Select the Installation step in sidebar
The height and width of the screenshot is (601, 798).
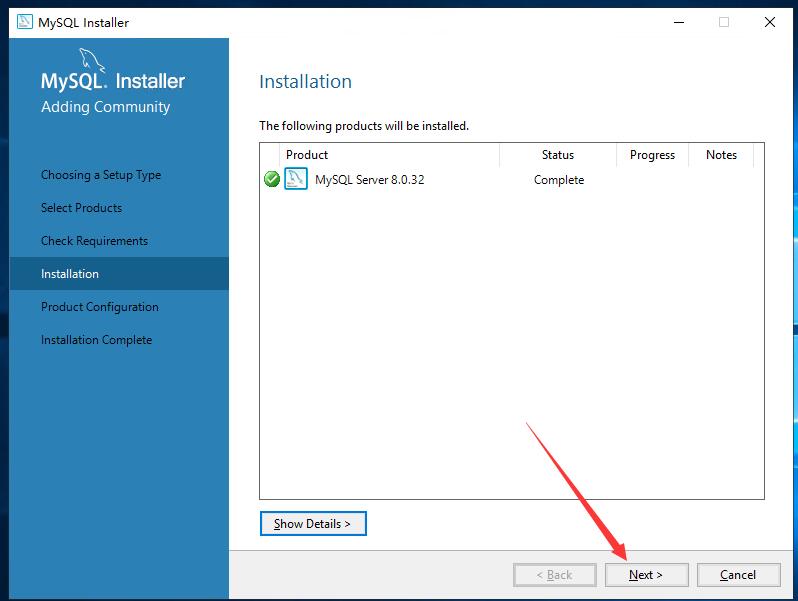point(119,273)
